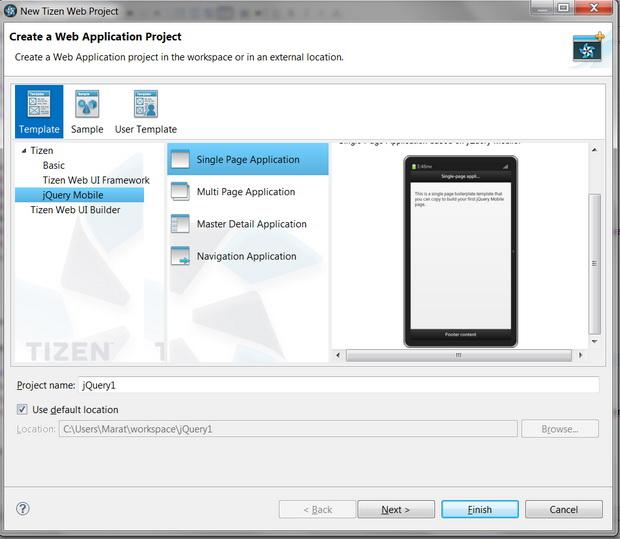
Task: Click preview horizontal scroll left arrow
Action: point(338,355)
